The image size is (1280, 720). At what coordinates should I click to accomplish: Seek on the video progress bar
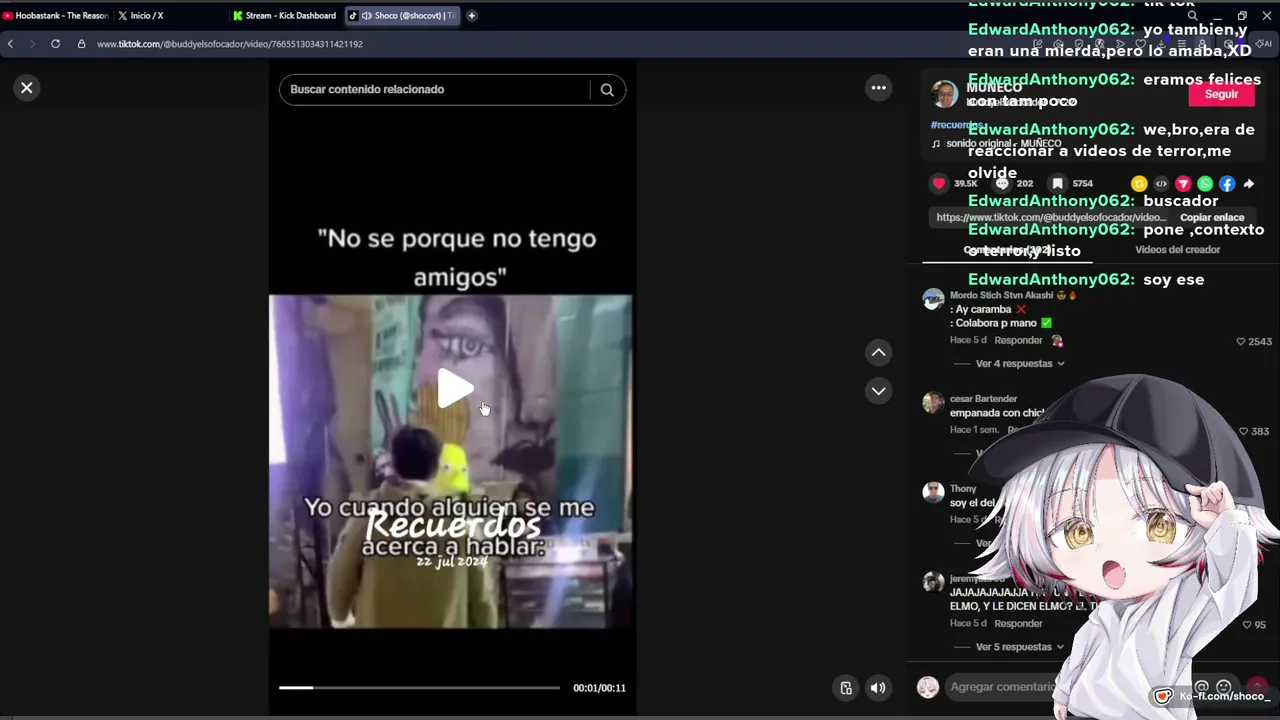coord(419,688)
